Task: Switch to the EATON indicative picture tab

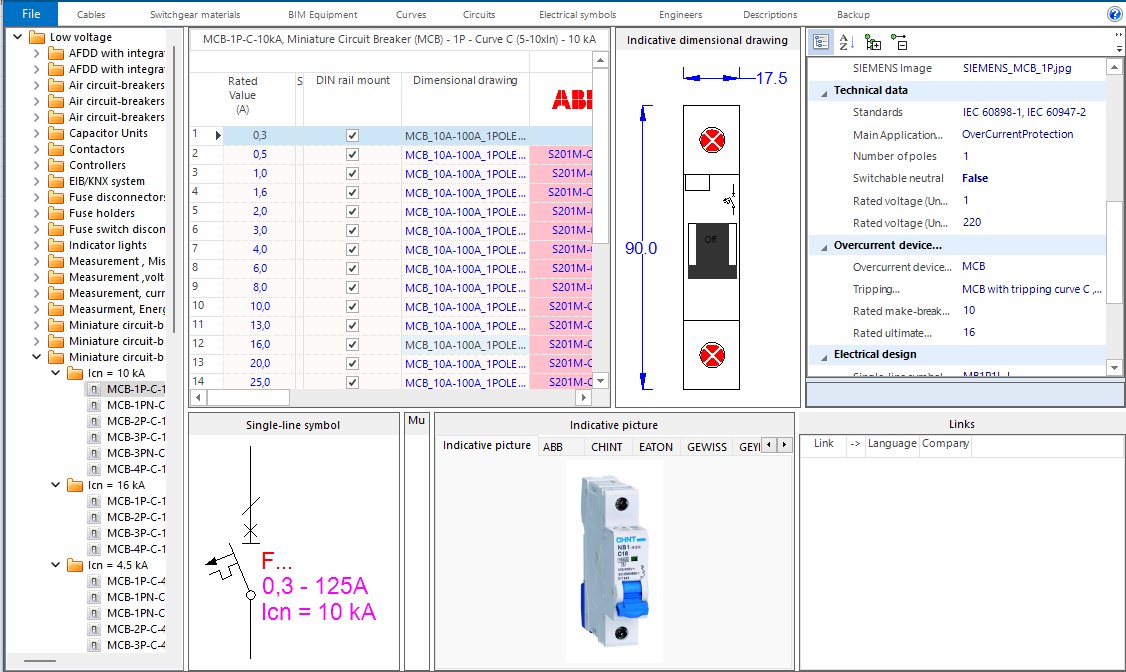Action: coord(655,446)
